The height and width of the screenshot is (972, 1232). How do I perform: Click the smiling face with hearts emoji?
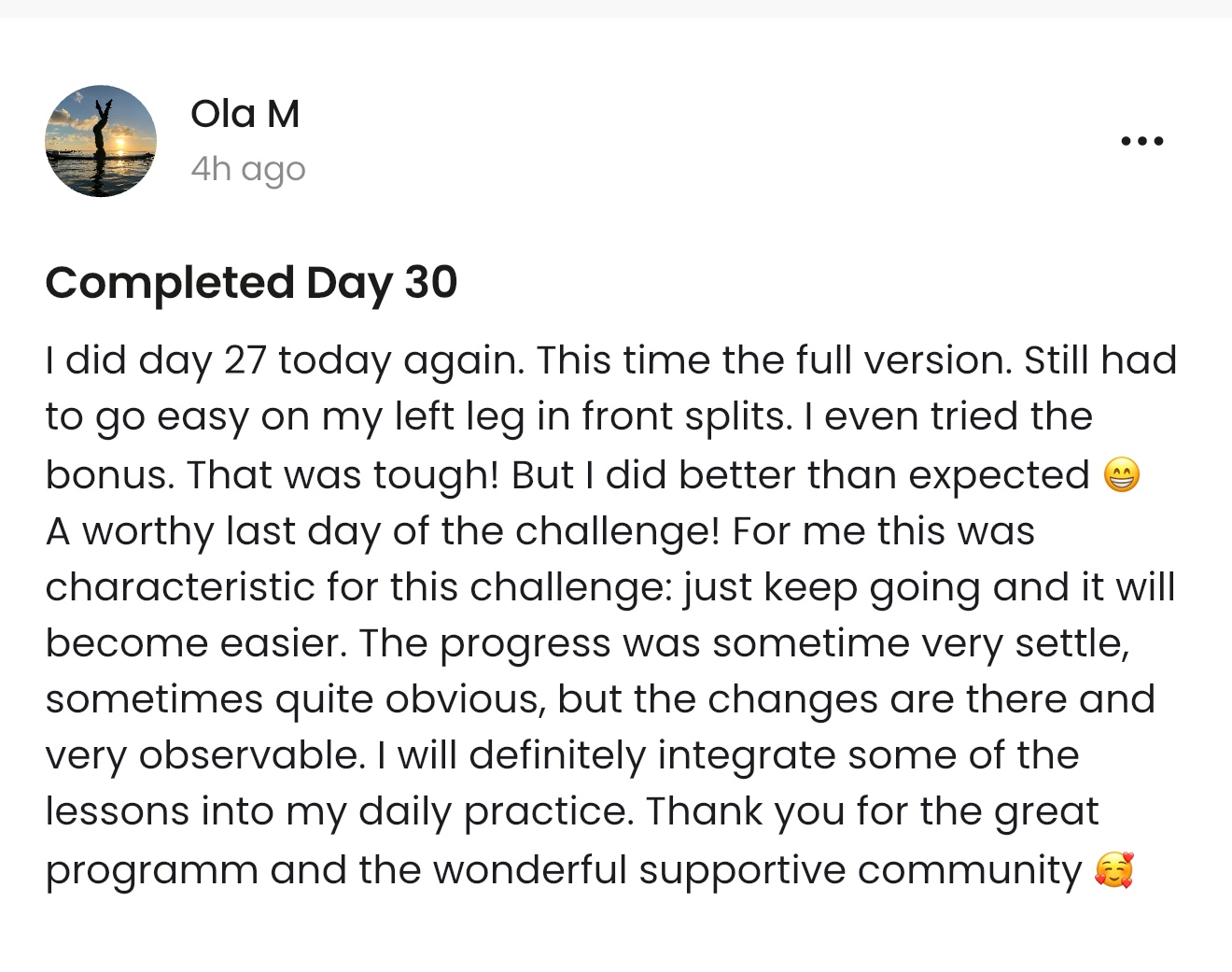[x=1113, y=870]
